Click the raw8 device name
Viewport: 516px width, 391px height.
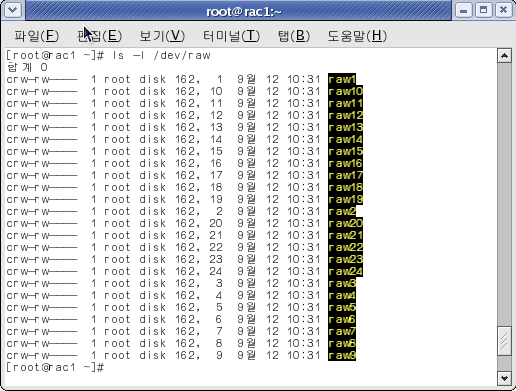point(342,343)
